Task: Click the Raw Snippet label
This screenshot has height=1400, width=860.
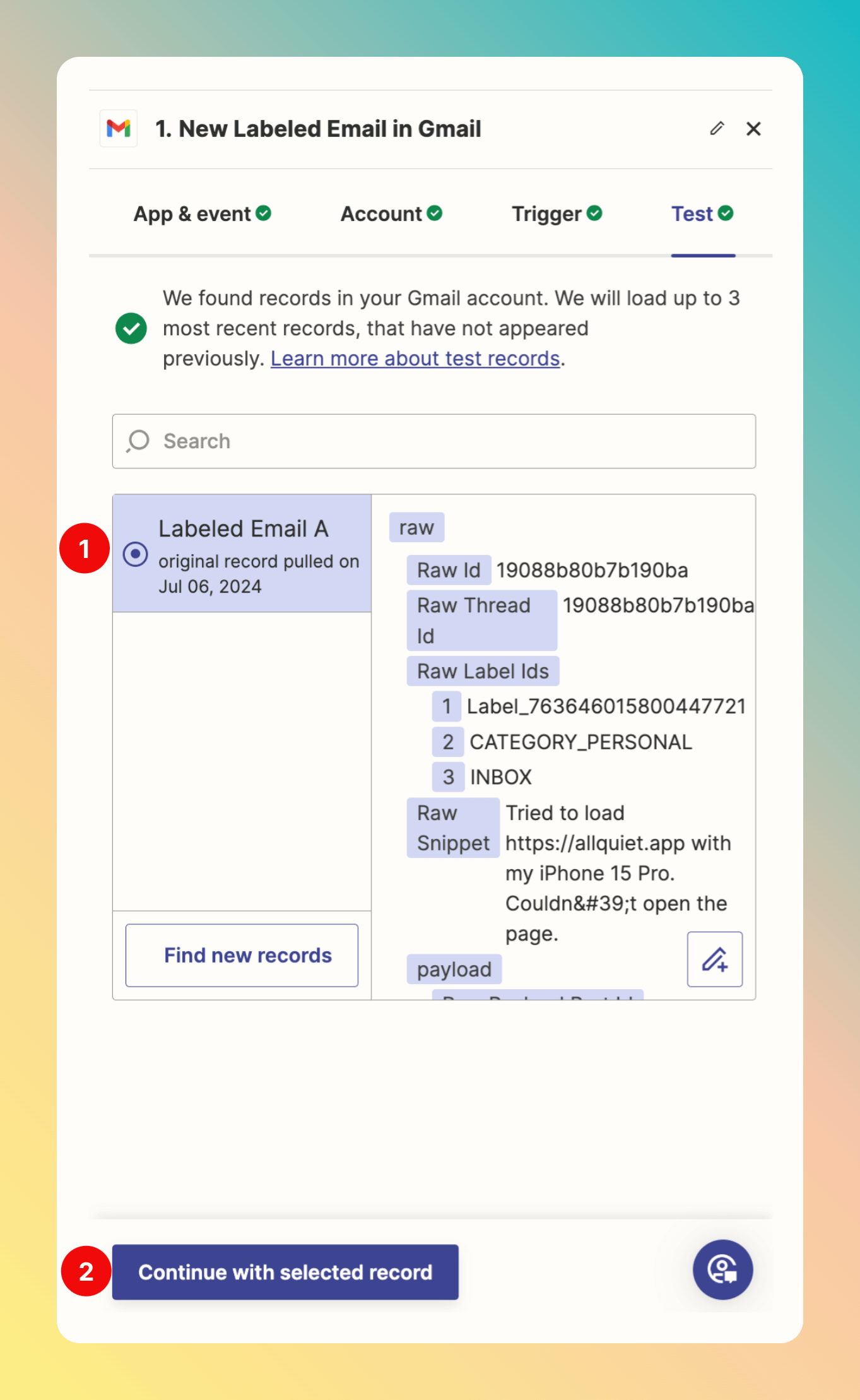Action: click(x=453, y=828)
